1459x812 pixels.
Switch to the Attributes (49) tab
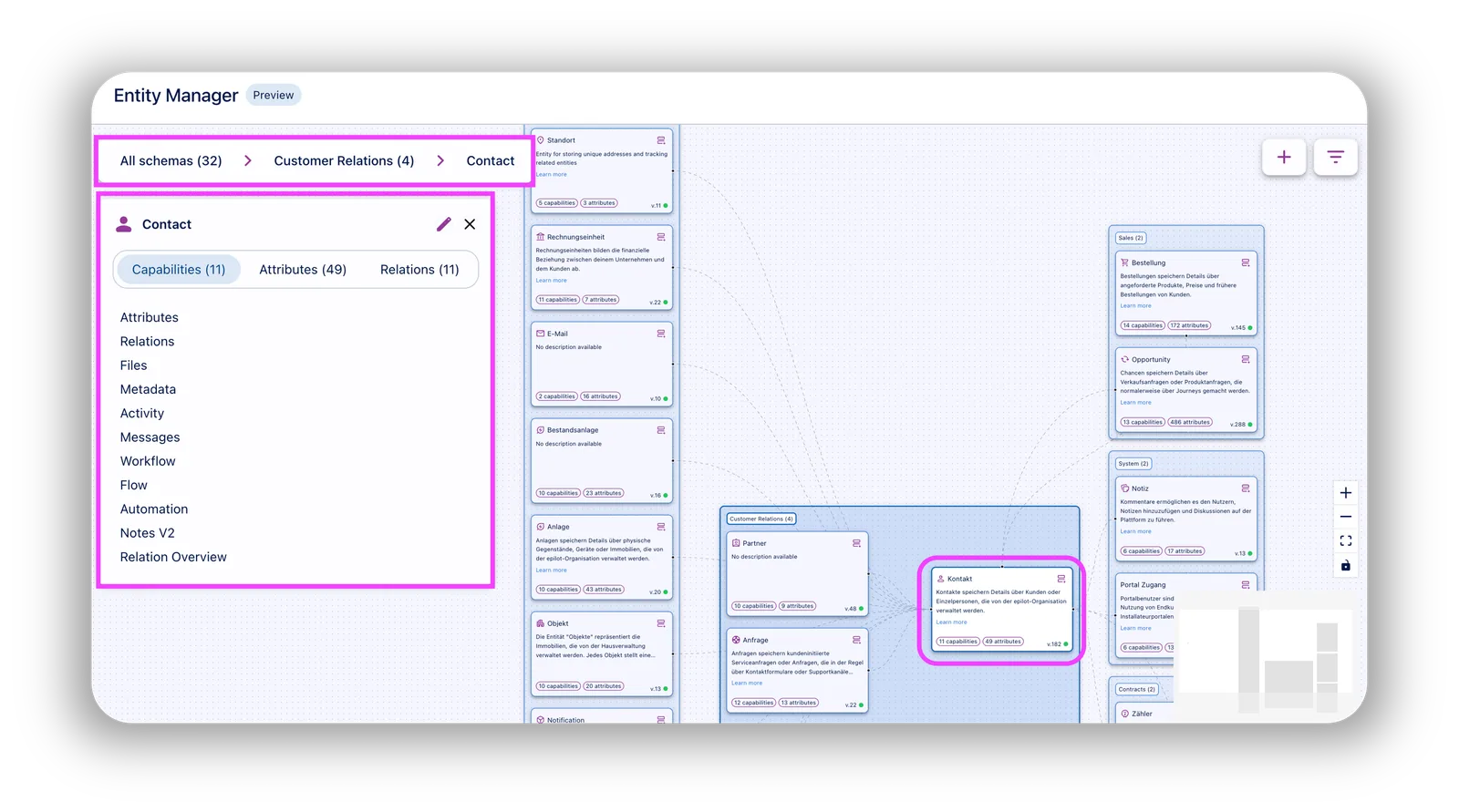(303, 270)
